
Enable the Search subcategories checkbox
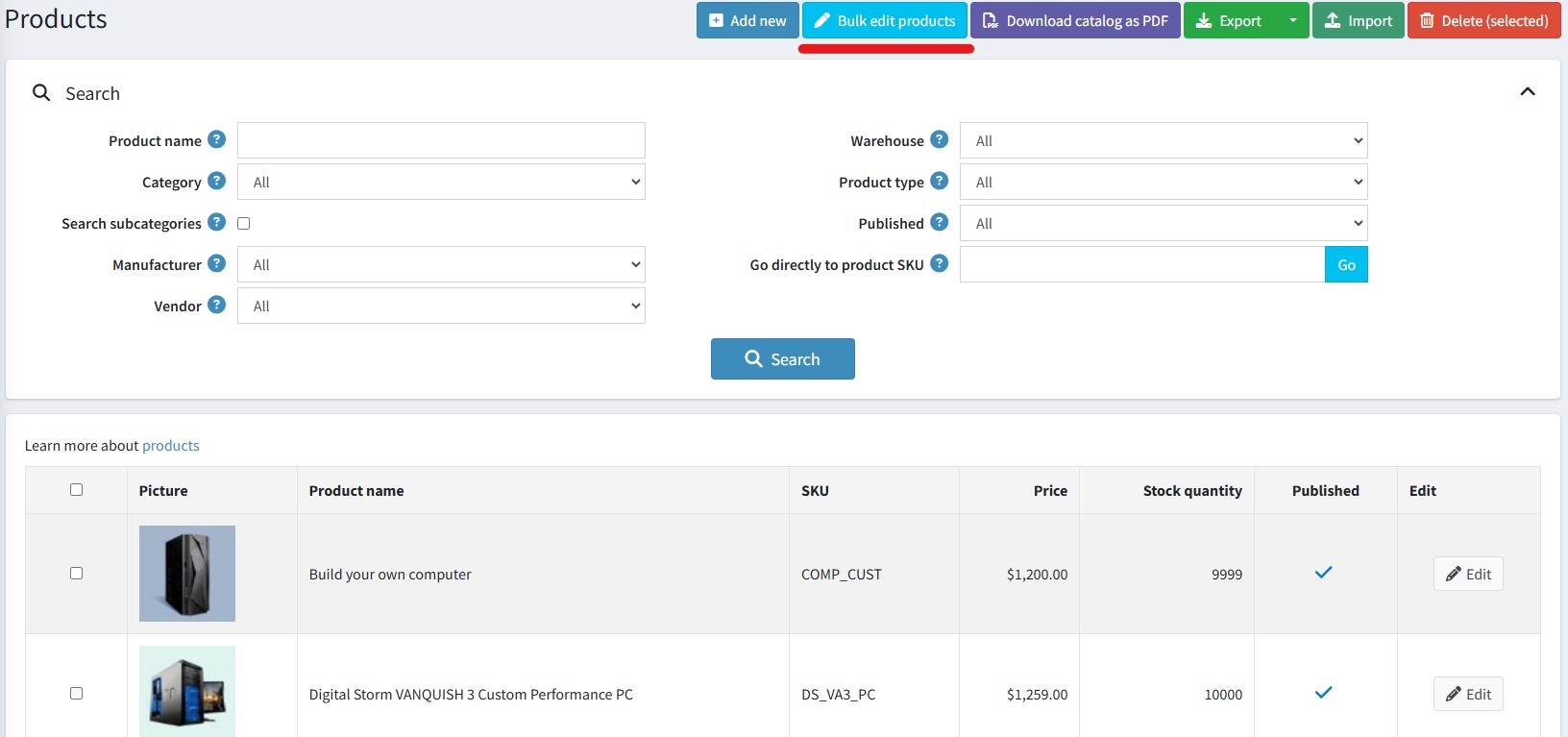[244, 223]
